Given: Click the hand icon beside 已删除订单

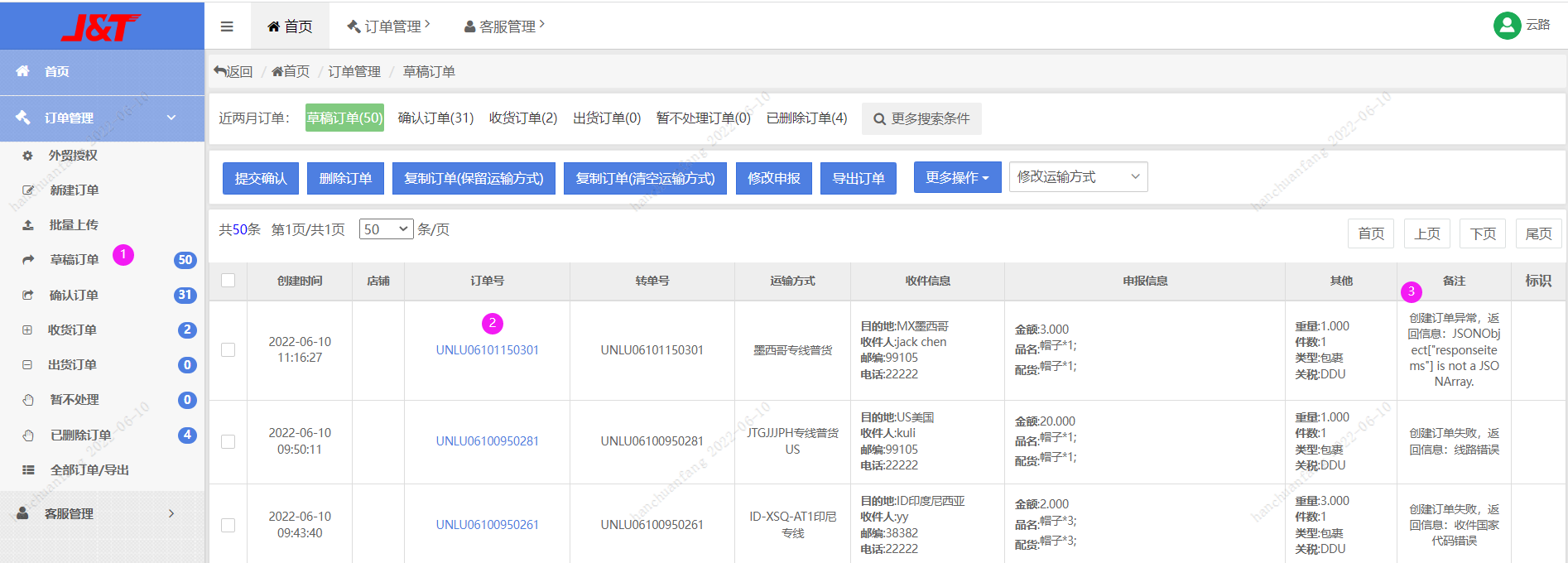Looking at the screenshot, I should point(28,435).
